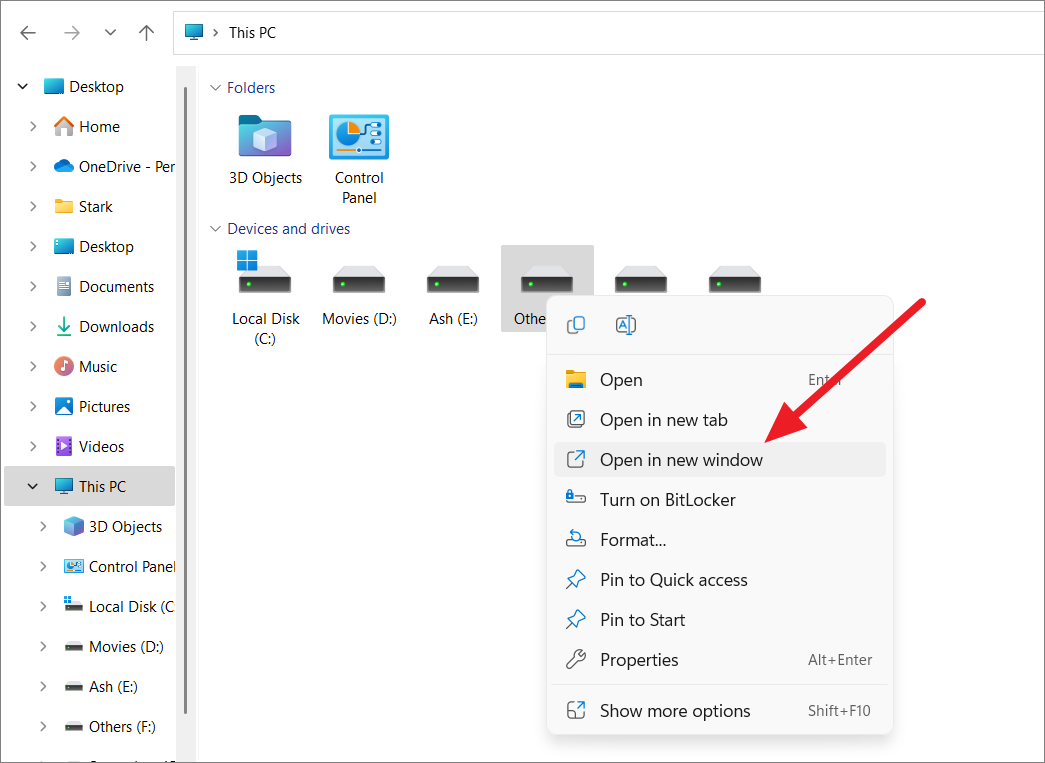Viewport: 1045px width, 763px height.
Task: Click the Copy icon in context menu
Action: 576,325
